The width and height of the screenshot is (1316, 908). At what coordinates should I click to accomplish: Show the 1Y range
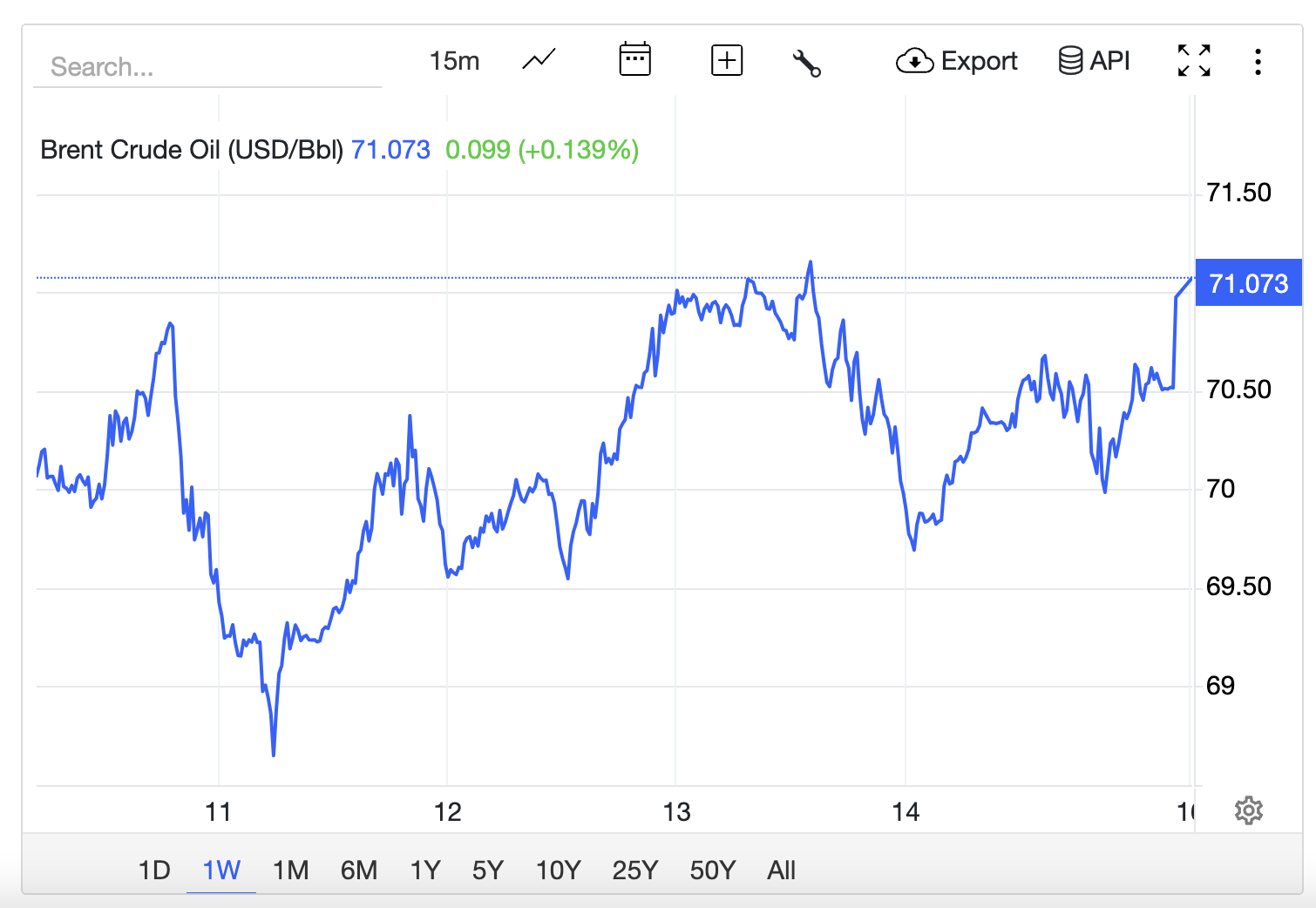(x=425, y=870)
